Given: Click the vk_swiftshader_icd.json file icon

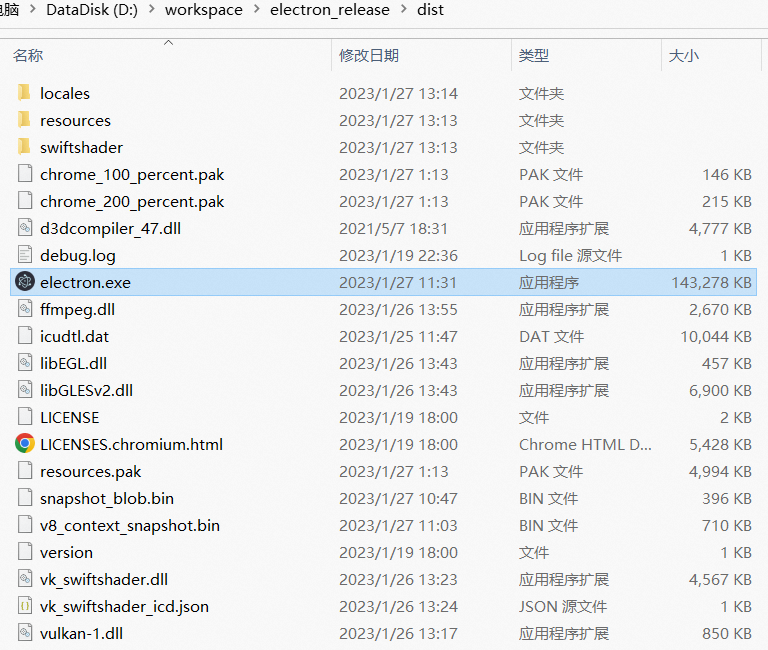Looking at the screenshot, I should 25,606.
